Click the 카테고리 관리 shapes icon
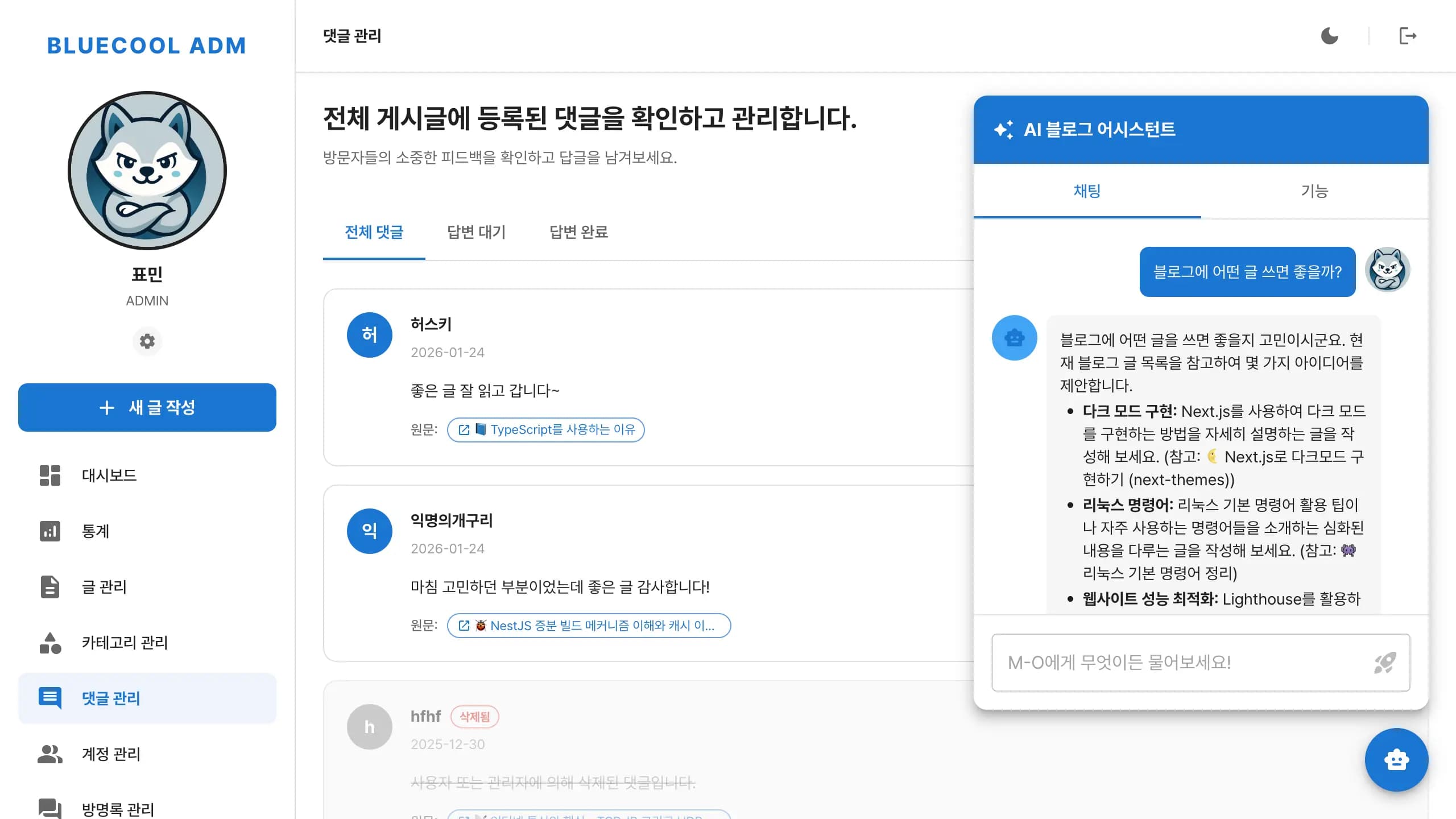 [49, 643]
